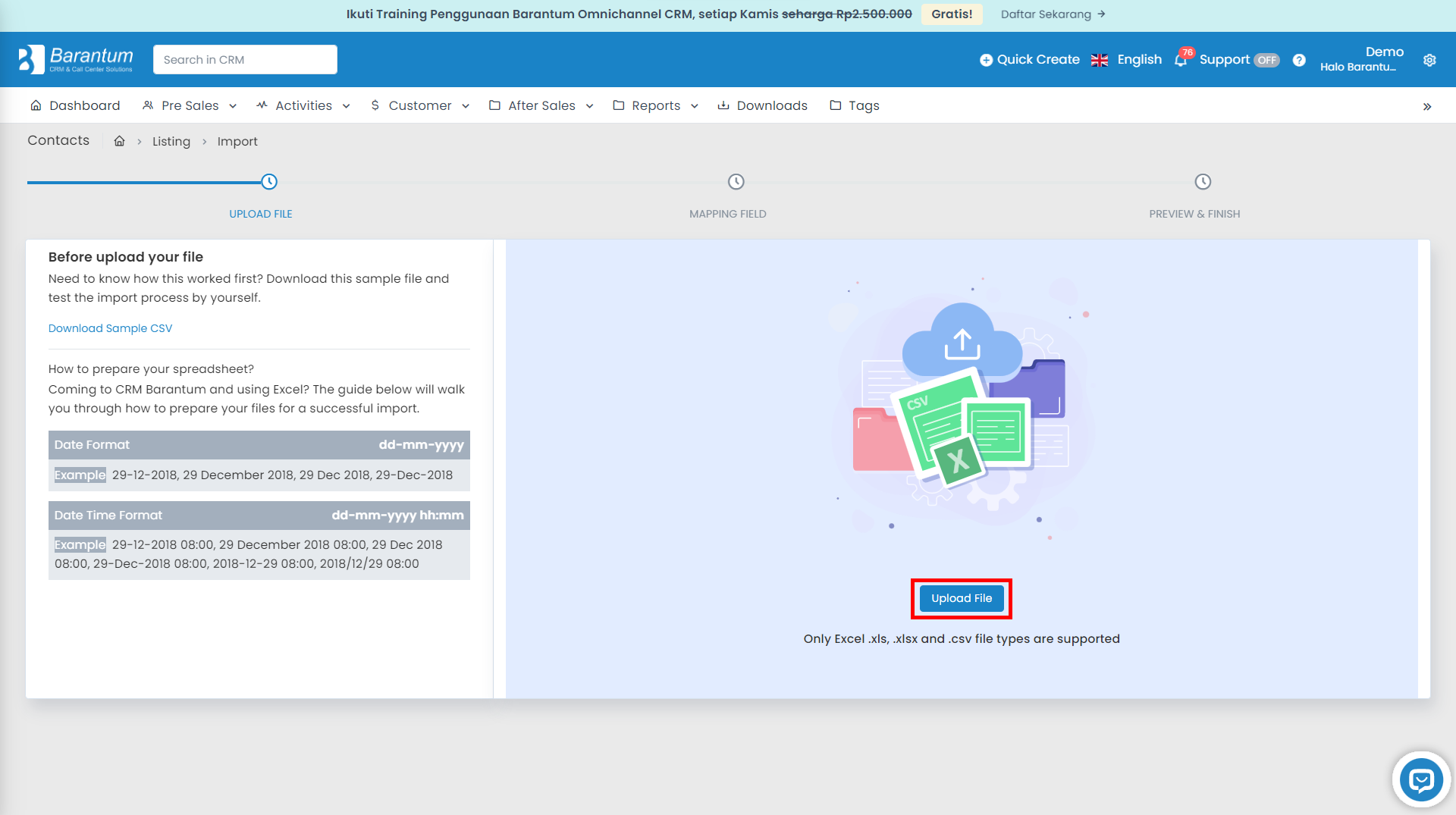This screenshot has width=1456, height=815.
Task: Open the help question mark icon
Action: point(1299,60)
